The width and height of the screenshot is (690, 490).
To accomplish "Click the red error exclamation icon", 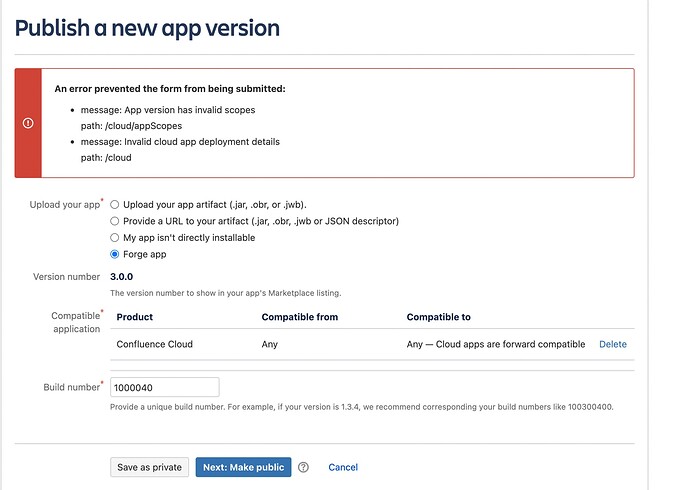I will click(28, 123).
